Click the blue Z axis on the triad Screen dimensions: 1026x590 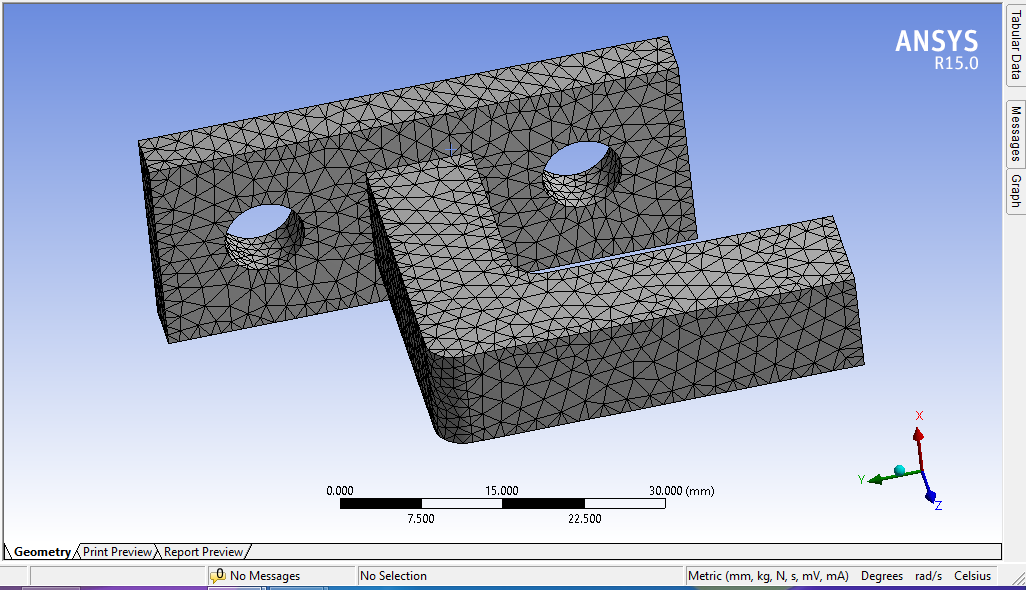931,496
